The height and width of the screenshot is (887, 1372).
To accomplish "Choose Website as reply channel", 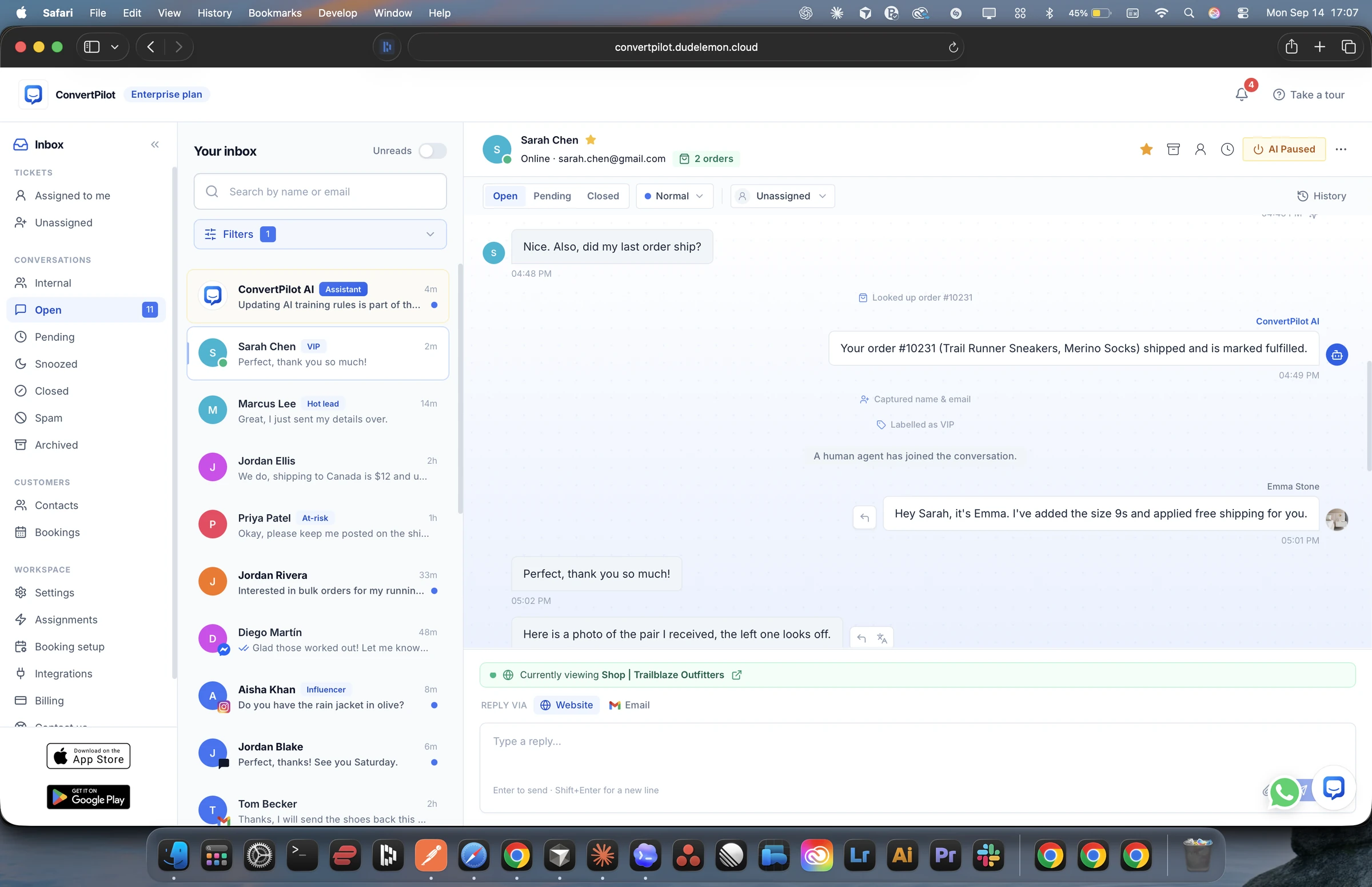I will pos(566,705).
